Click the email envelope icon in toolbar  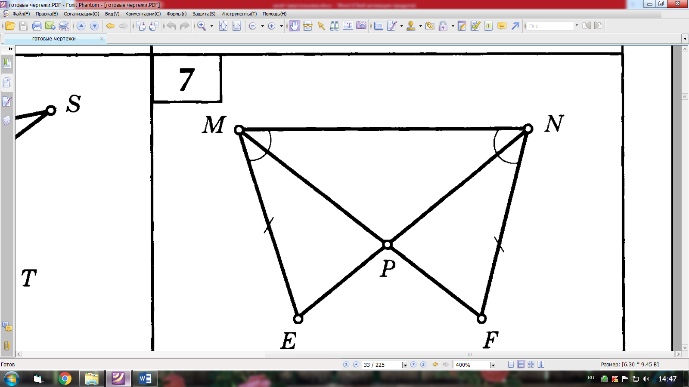click(x=50, y=26)
